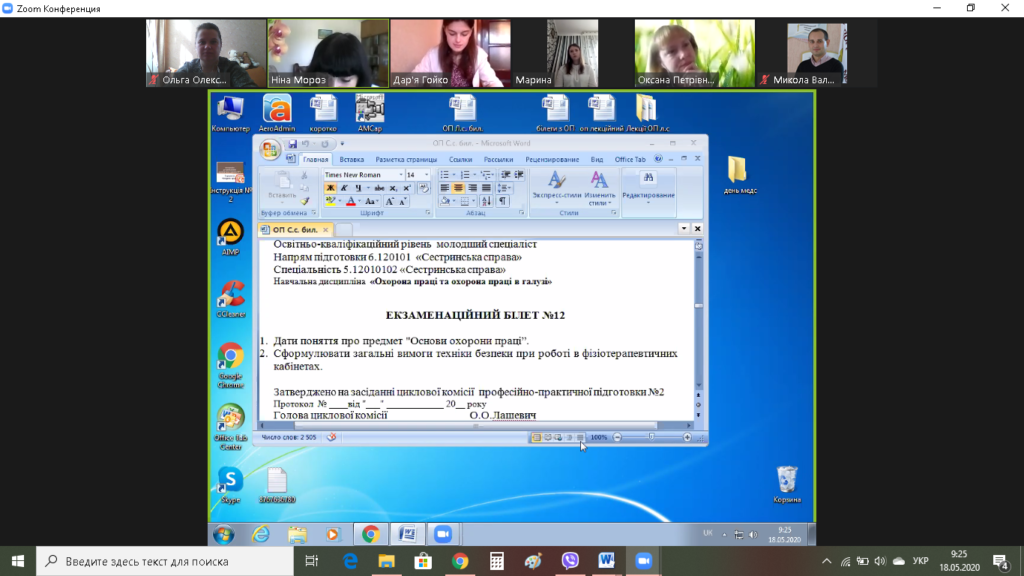
Task: Open the Times New Roman font dropdown
Action: pos(400,175)
